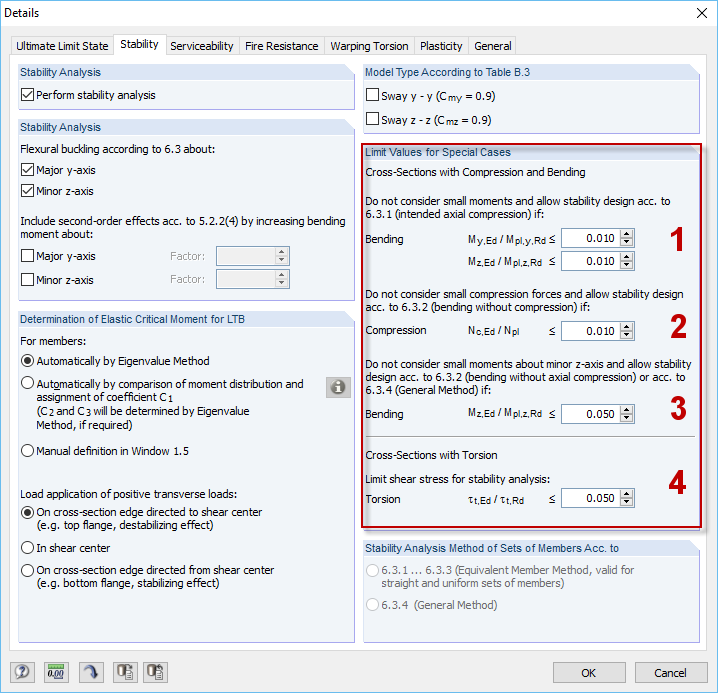Increase torsion shear stress limit
Screen dimensions: 718x693
click(626, 493)
